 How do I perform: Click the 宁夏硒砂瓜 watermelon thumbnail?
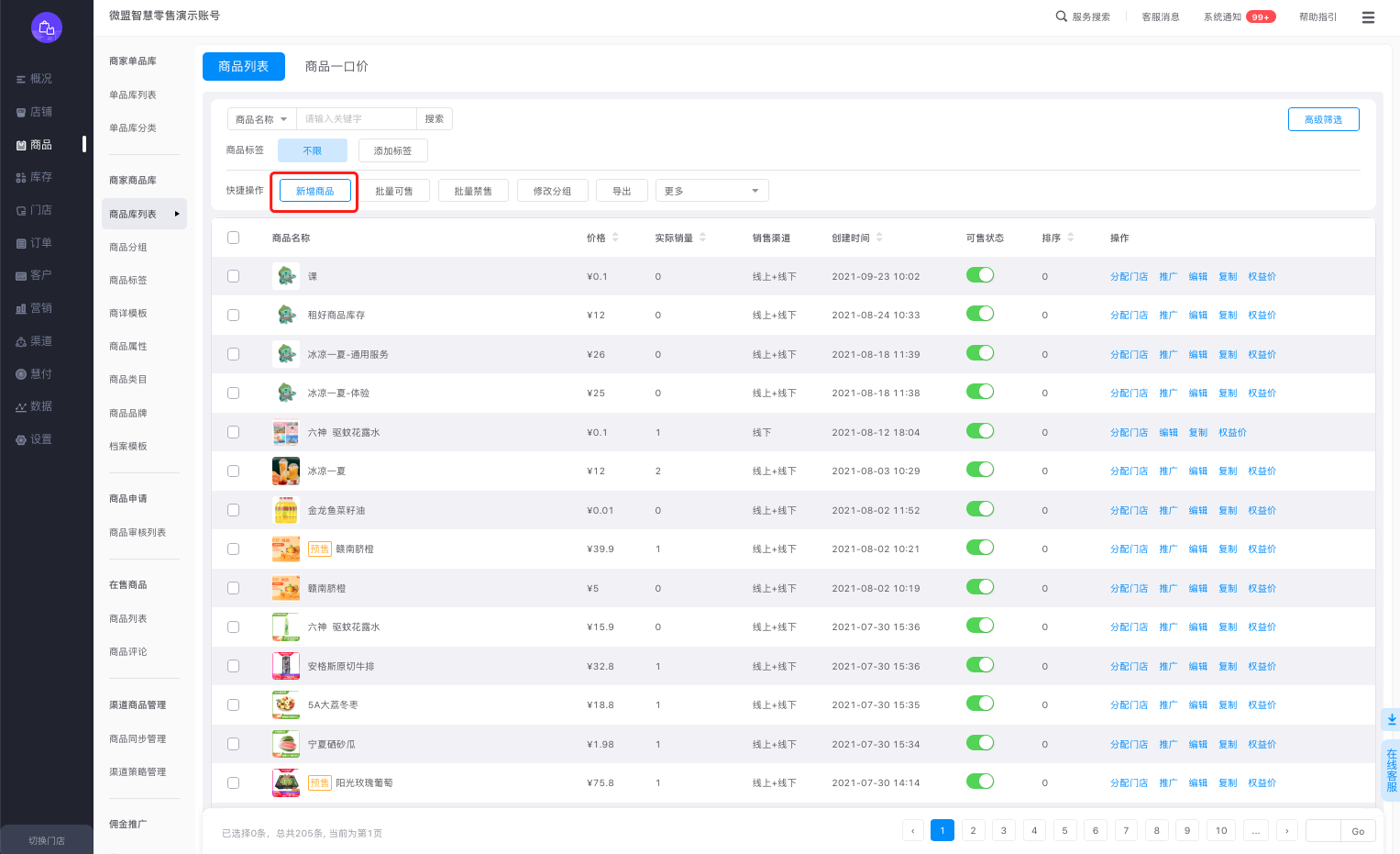(286, 744)
